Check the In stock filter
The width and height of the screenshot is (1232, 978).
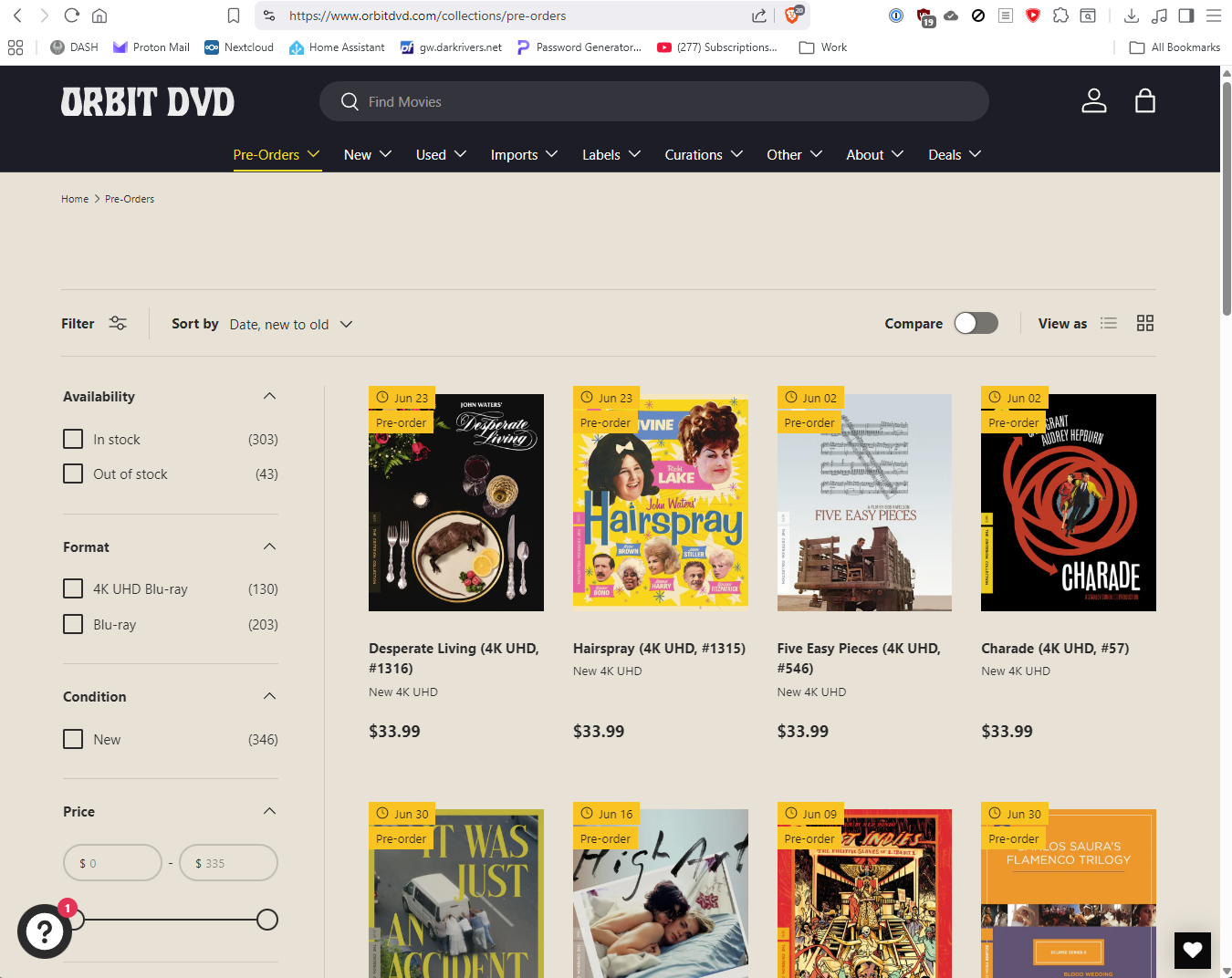[x=73, y=439]
